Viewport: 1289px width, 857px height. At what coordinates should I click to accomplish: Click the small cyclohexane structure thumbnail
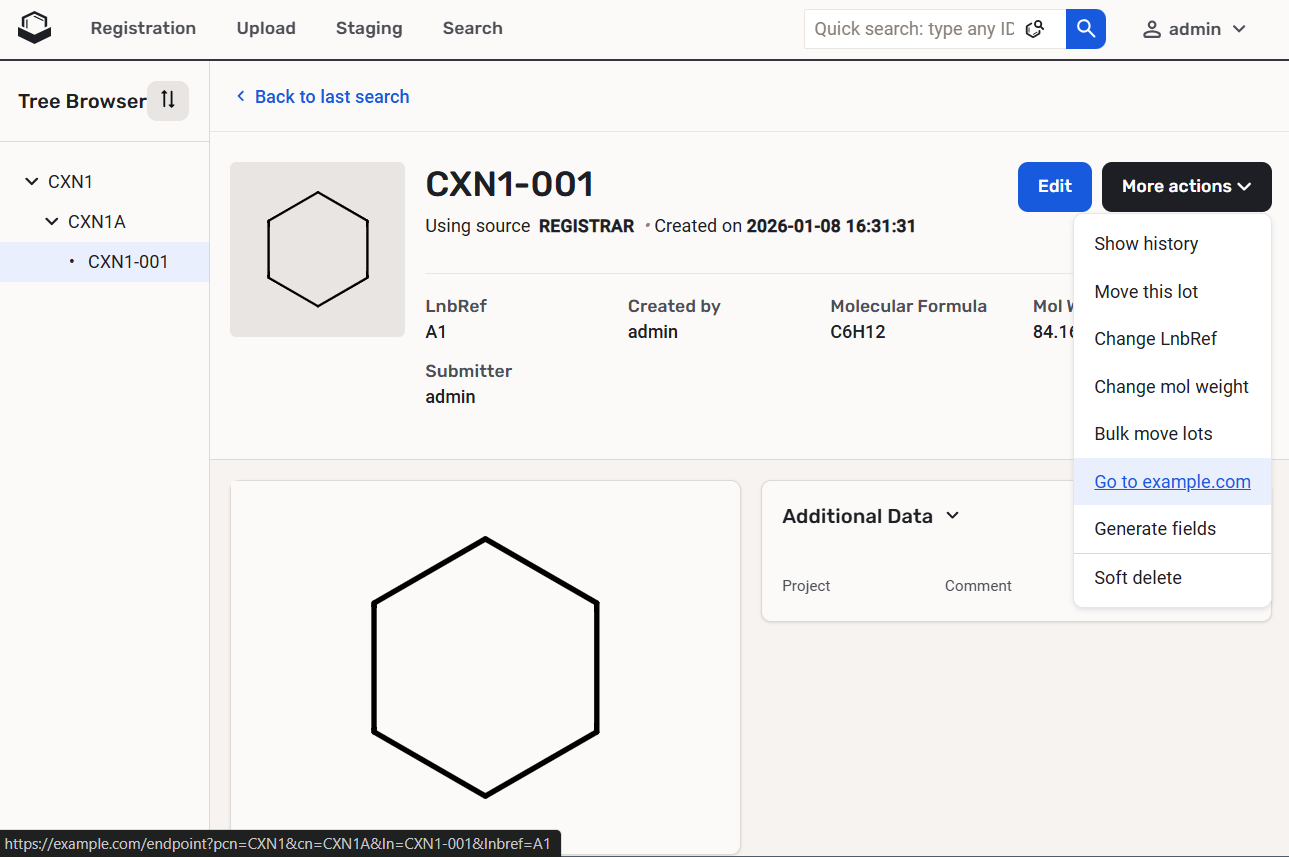point(317,249)
